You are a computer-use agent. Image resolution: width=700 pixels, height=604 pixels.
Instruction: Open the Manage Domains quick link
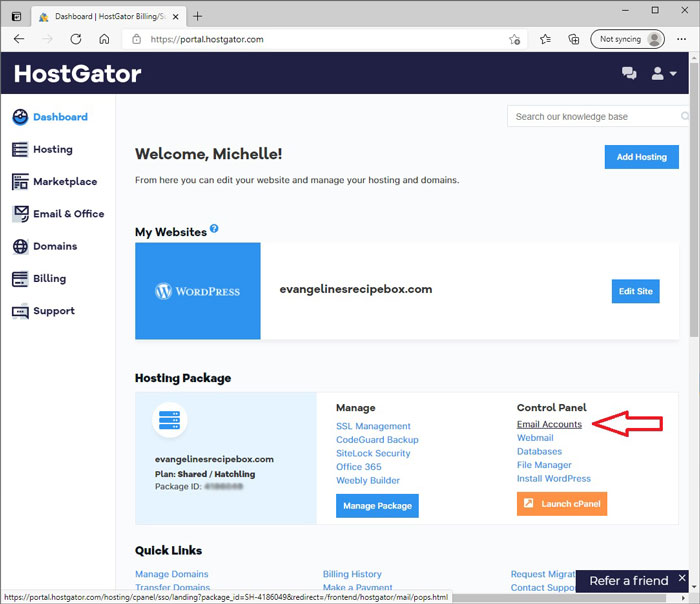point(171,574)
